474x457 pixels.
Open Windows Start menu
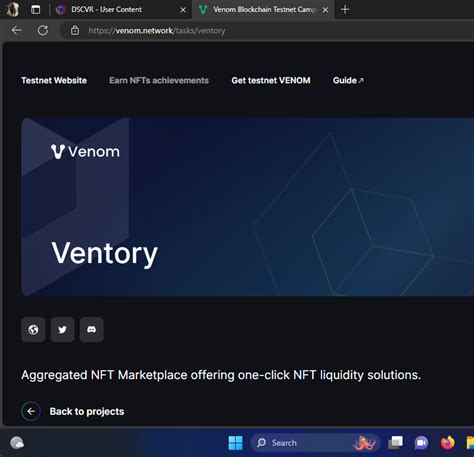[x=235, y=443]
